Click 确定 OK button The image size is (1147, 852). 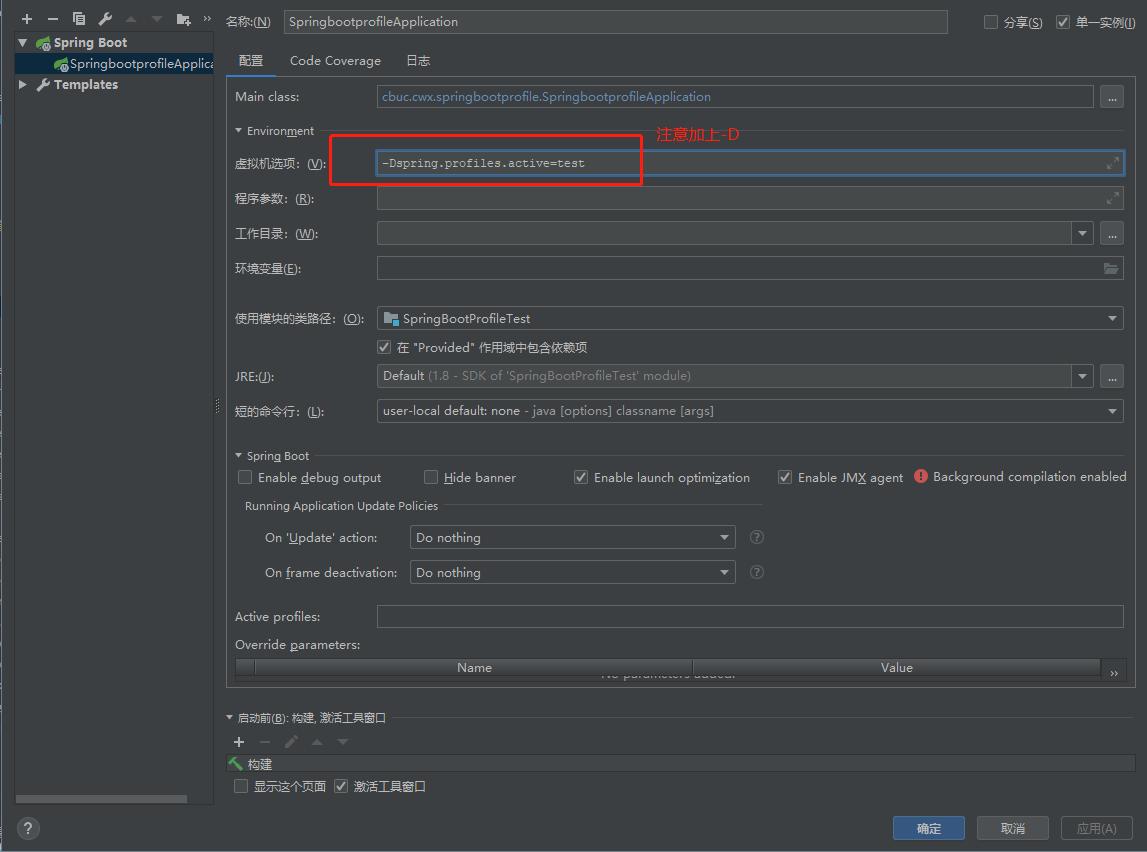[929, 828]
